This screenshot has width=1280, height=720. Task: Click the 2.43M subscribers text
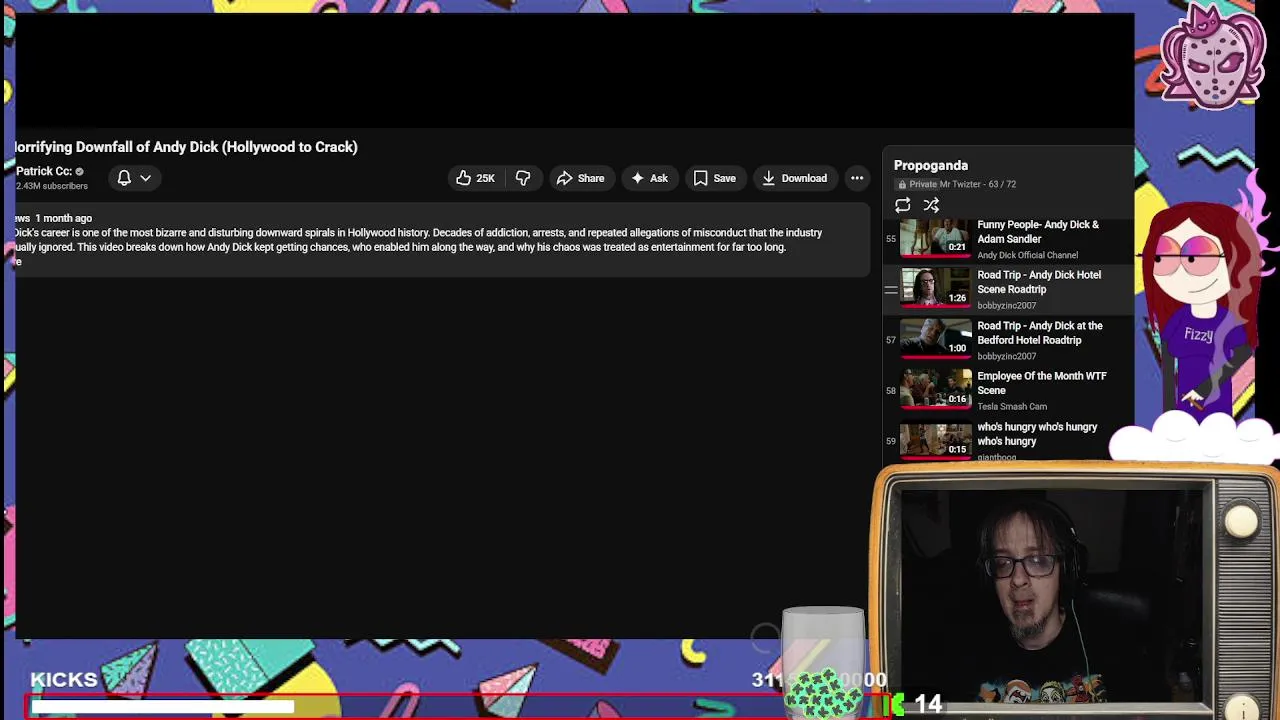pos(51,186)
